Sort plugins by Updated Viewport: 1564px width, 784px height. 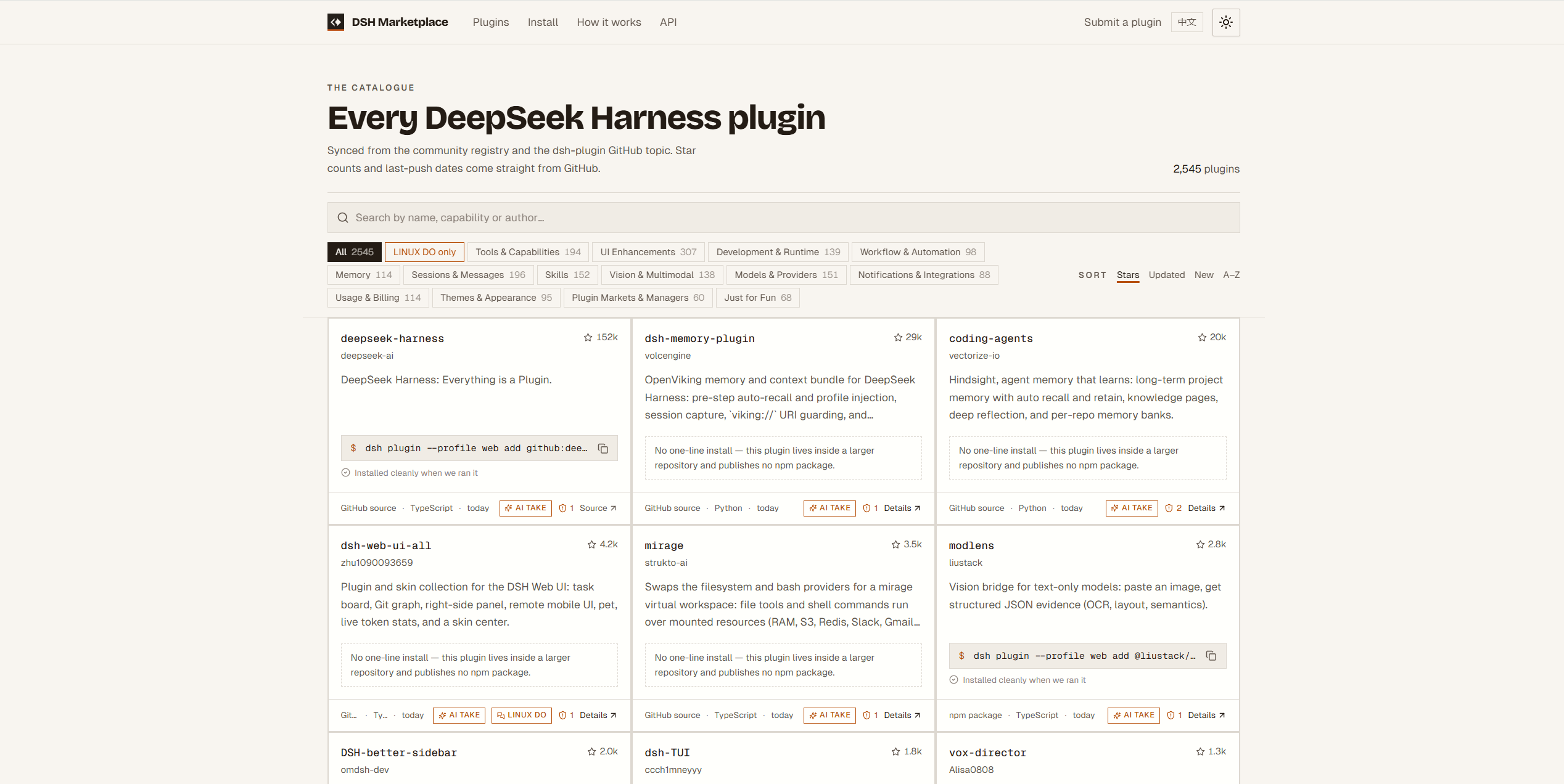(x=1166, y=275)
